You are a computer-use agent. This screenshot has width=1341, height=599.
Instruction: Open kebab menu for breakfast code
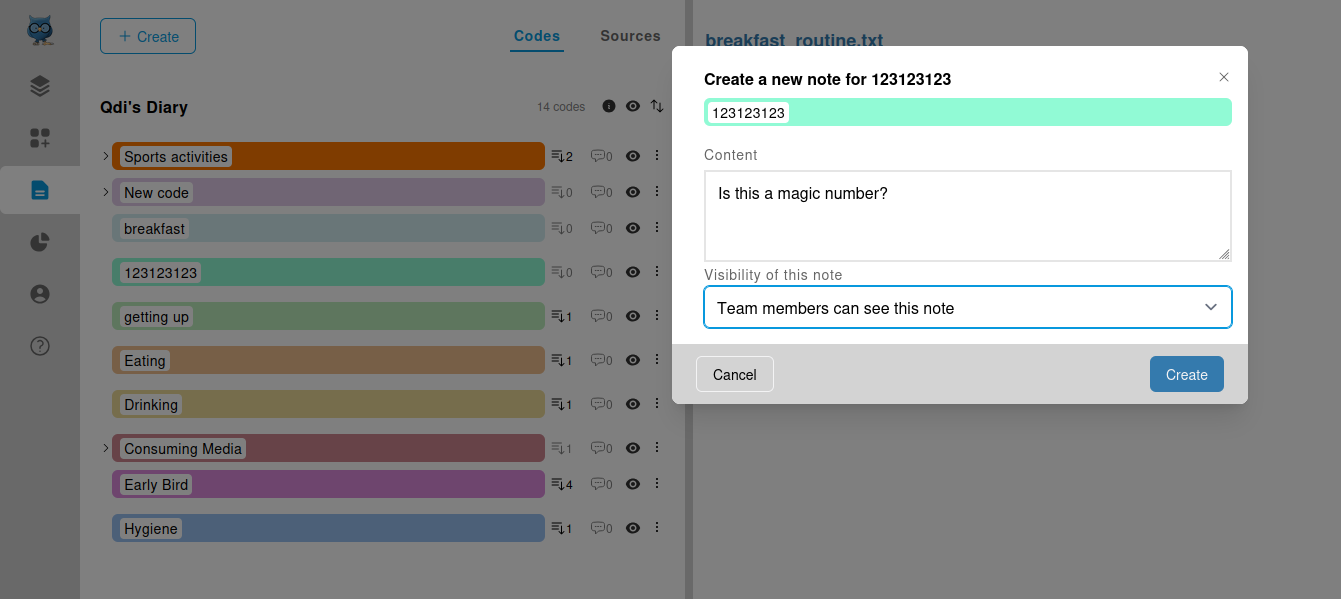point(657,228)
